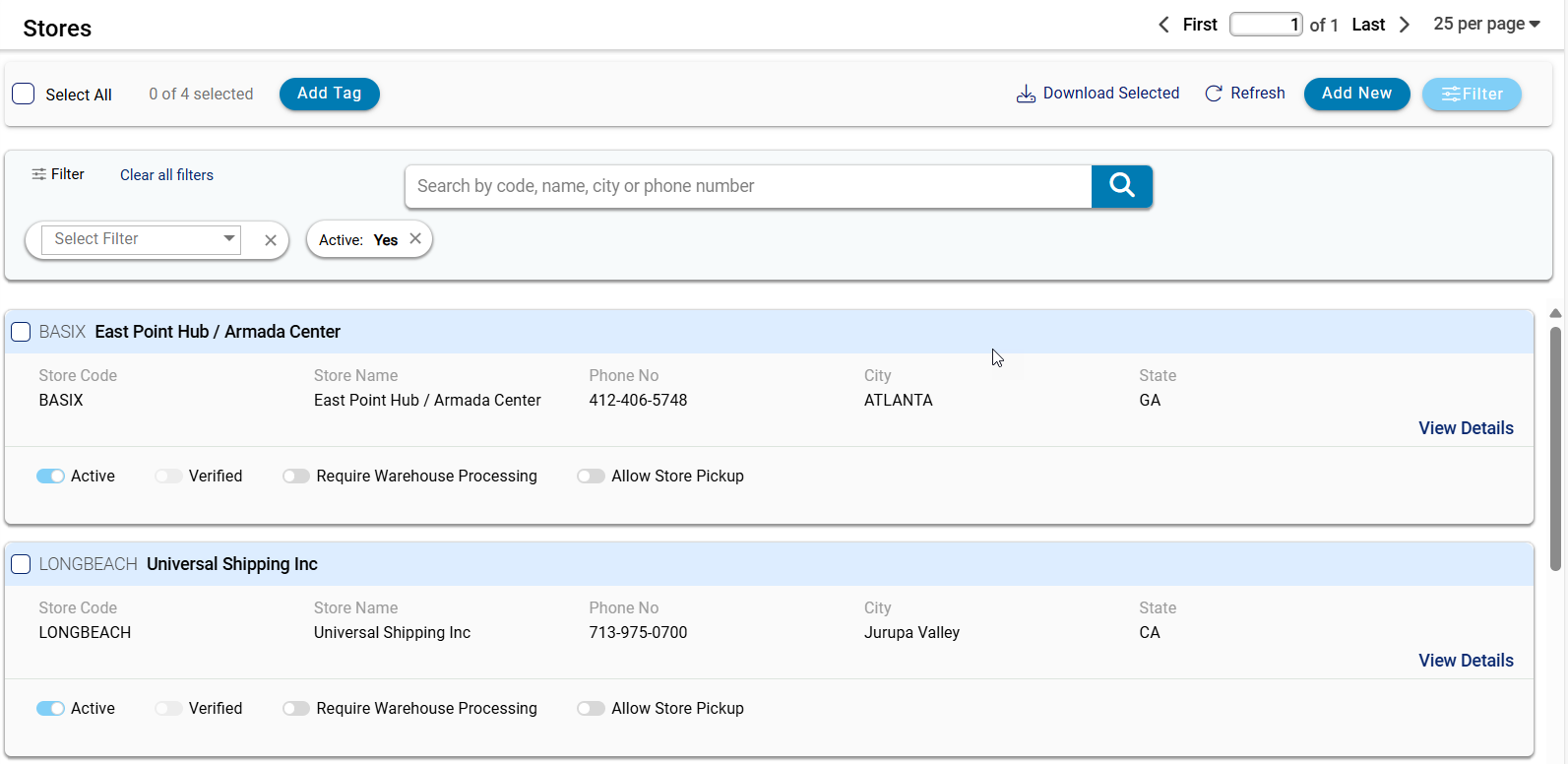Go to previous page using left chevron
This screenshot has height=764, width=1568.
pyautogui.click(x=1163, y=25)
